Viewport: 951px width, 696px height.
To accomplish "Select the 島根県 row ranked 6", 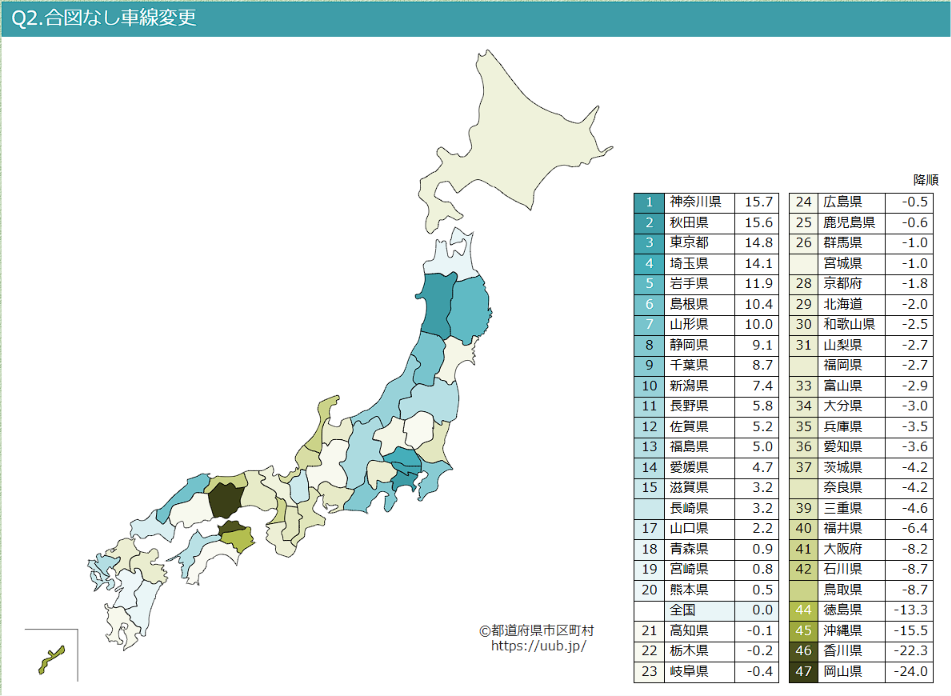I will (x=706, y=304).
